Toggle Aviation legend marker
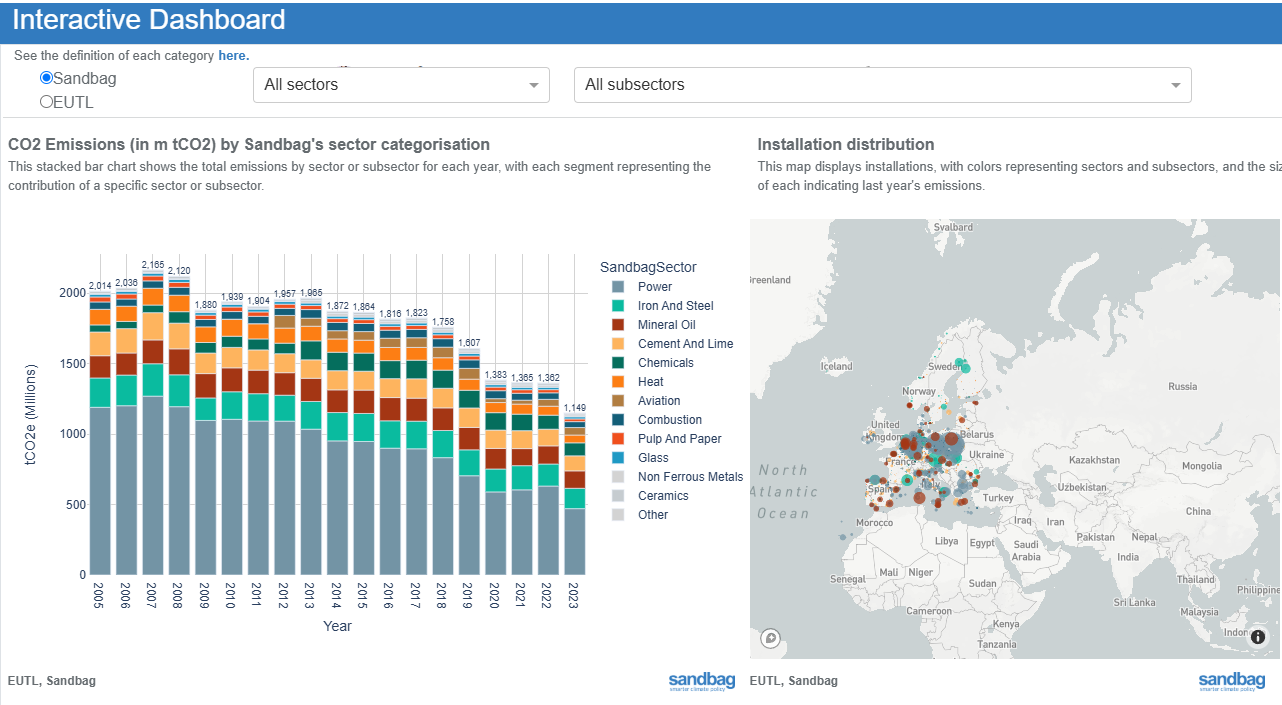The image size is (1282, 705). (618, 401)
